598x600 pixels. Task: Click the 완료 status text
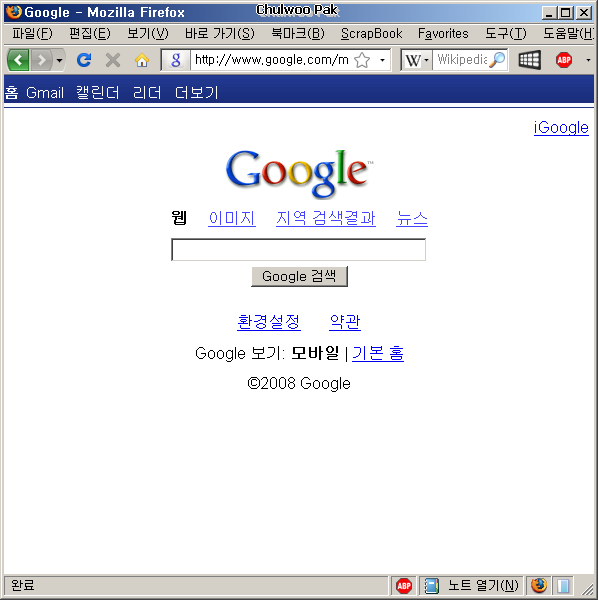(x=23, y=585)
